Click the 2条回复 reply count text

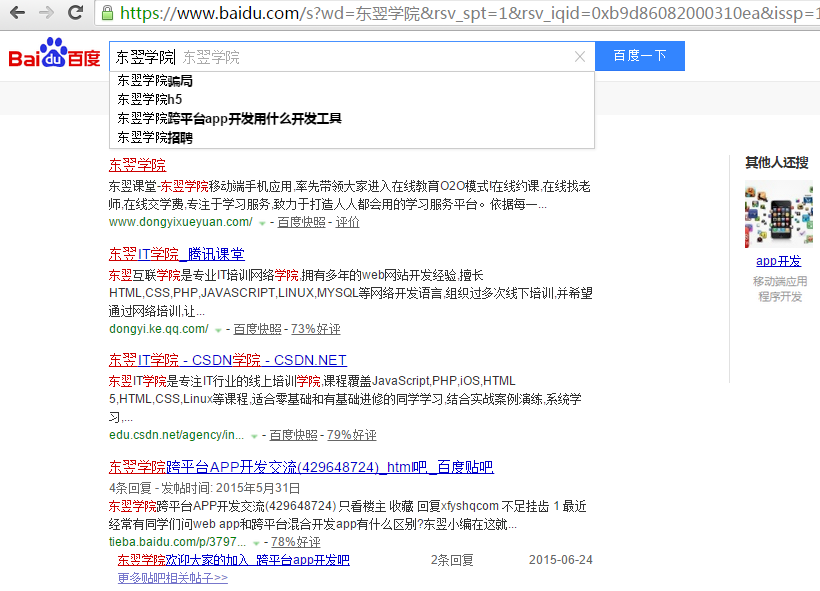[452, 561]
